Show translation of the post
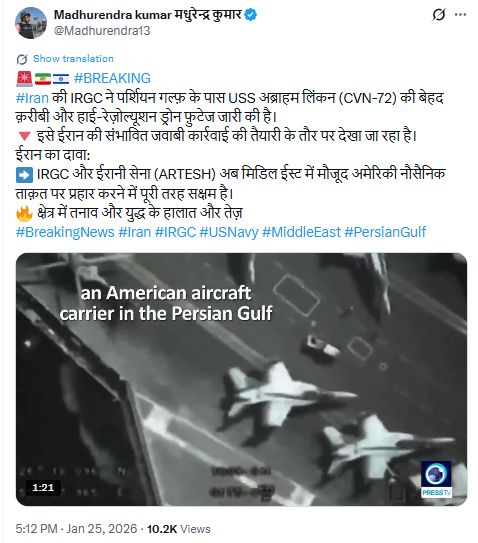 click(x=73, y=59)
